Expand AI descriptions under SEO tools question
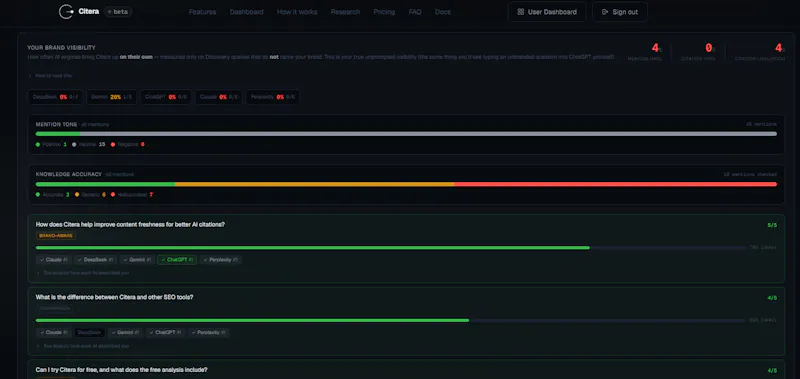The width and height of the screenshot is (800, 379). pyautogui.click(x=83, y=346)
